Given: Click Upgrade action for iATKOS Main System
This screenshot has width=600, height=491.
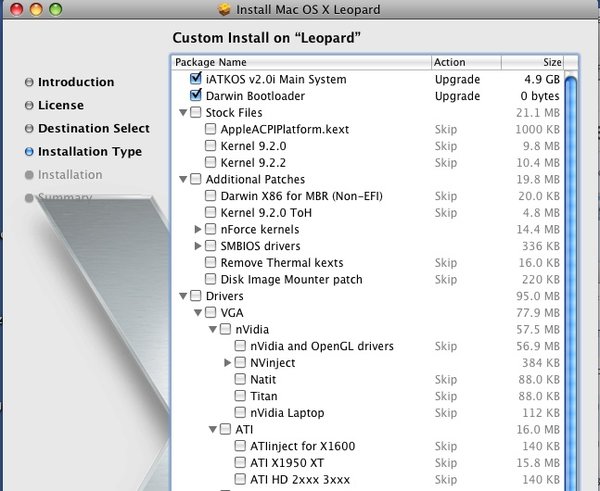Looking at the screenshot, I should coord(457,79).
